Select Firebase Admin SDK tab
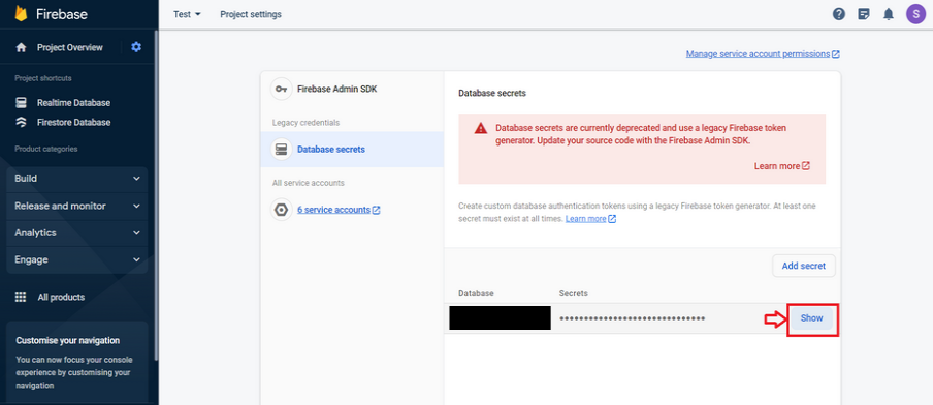933x405 pixels. coord(337,89)
